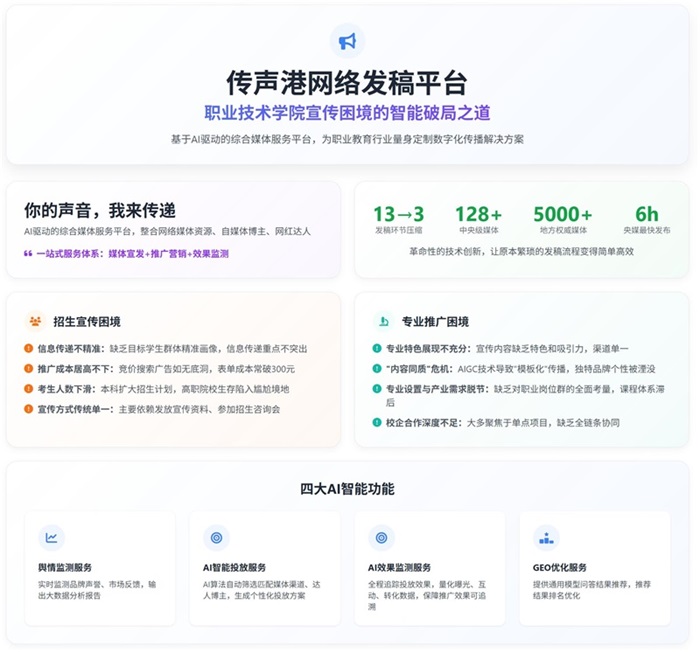
Task: Click the 5000+ 地方权威媒体 statistic
Action: tap(562, 219)
